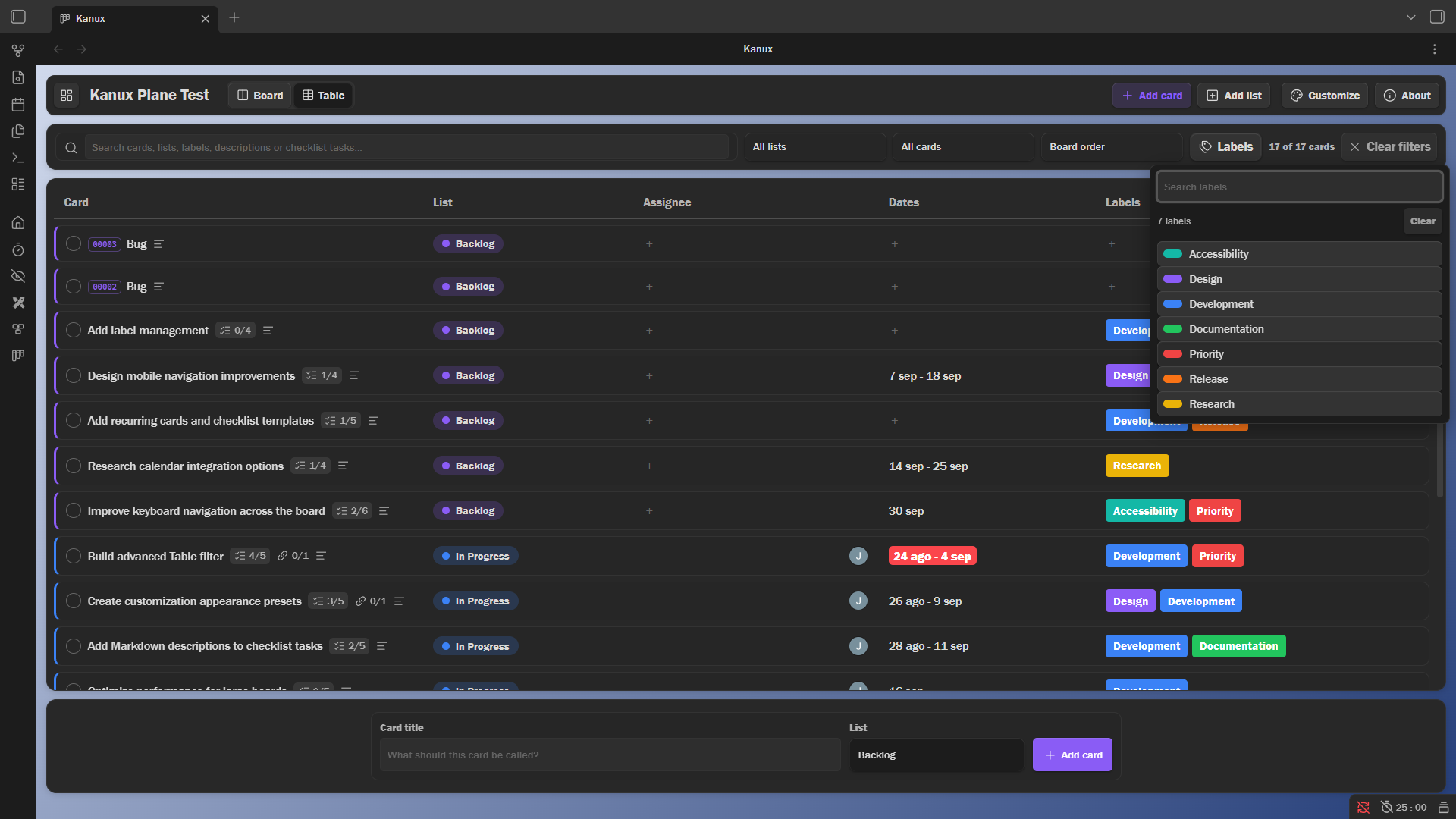The height and width of the screenshot is (819, 1456).
Task: Open the About button
Action: 1407,96
